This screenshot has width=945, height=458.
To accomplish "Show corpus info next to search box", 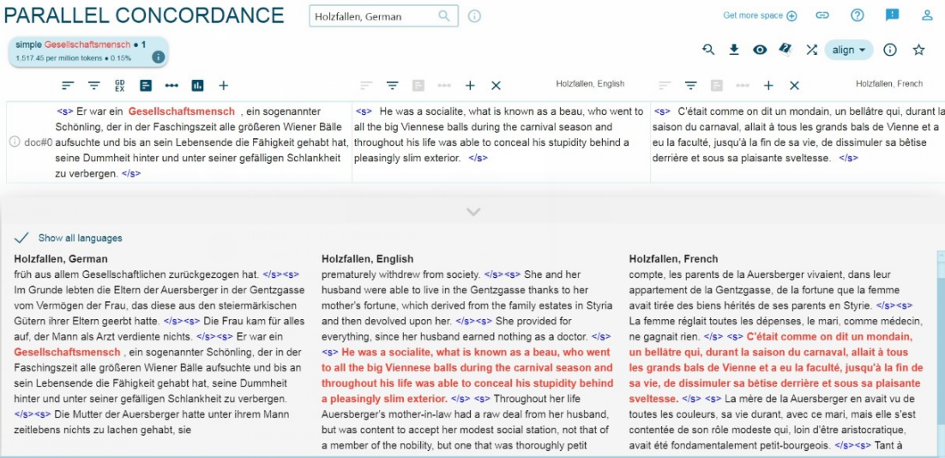I will point(474,16).
